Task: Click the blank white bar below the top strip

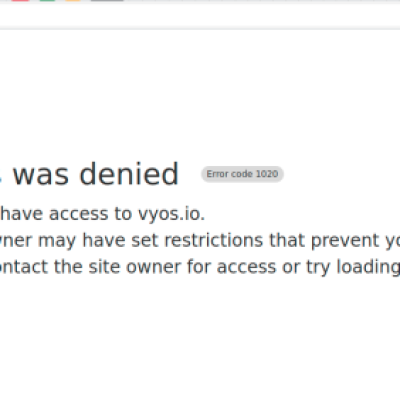Action: pyautogui.click(x=200, y=15)
